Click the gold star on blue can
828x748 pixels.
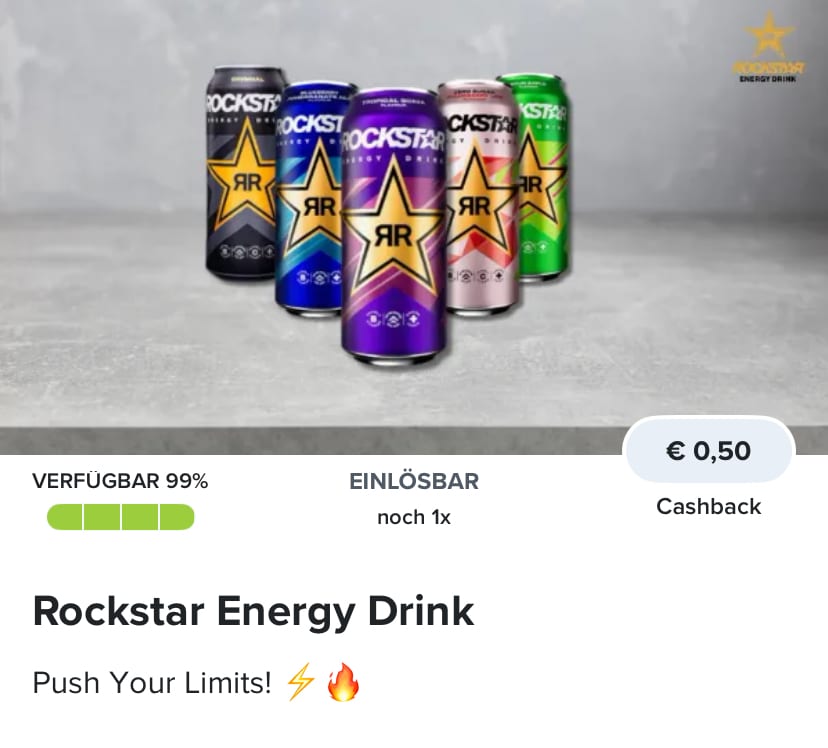click(310, 201)
